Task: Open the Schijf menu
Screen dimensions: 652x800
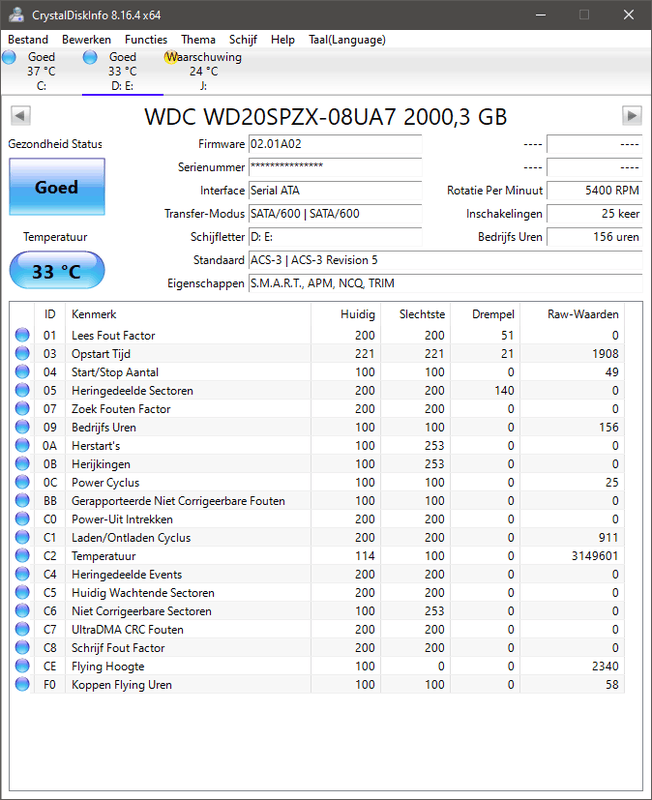Action: [x=243, y=40]
